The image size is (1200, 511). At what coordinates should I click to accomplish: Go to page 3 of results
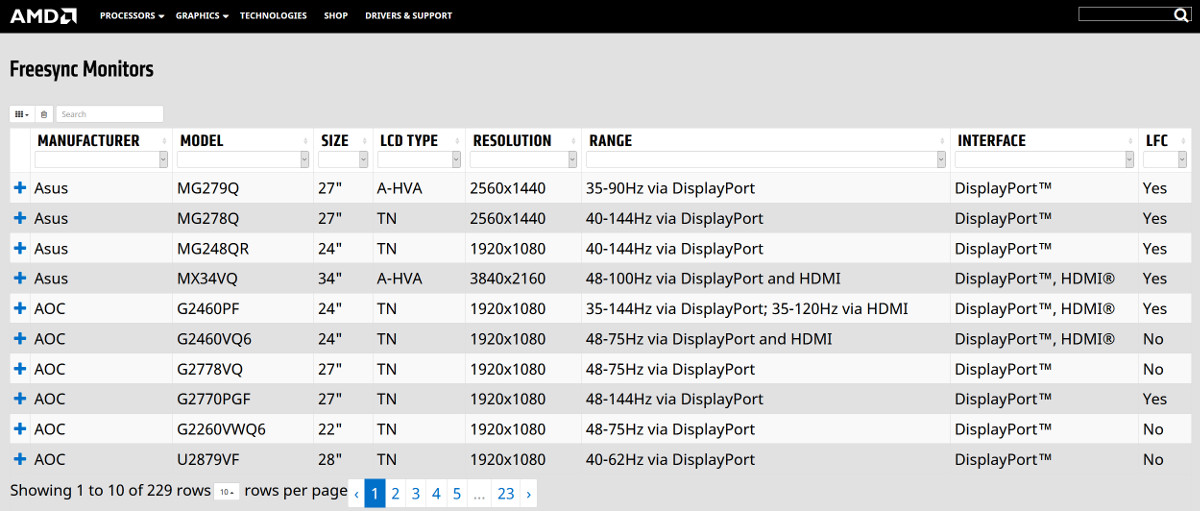[416, 493]
